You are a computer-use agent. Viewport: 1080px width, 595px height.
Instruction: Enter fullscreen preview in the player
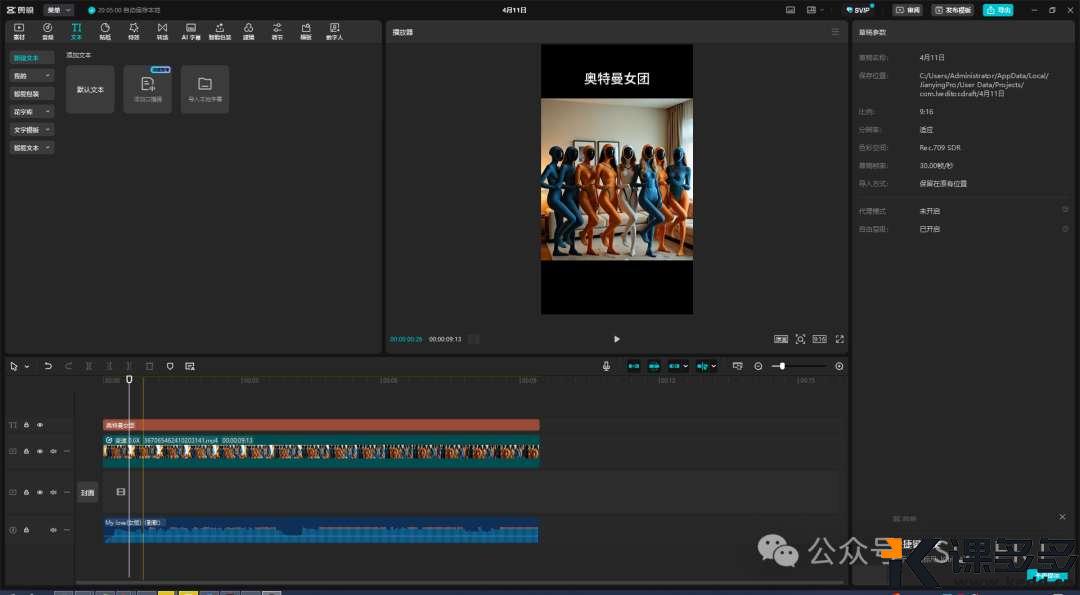tap(839, 339)
